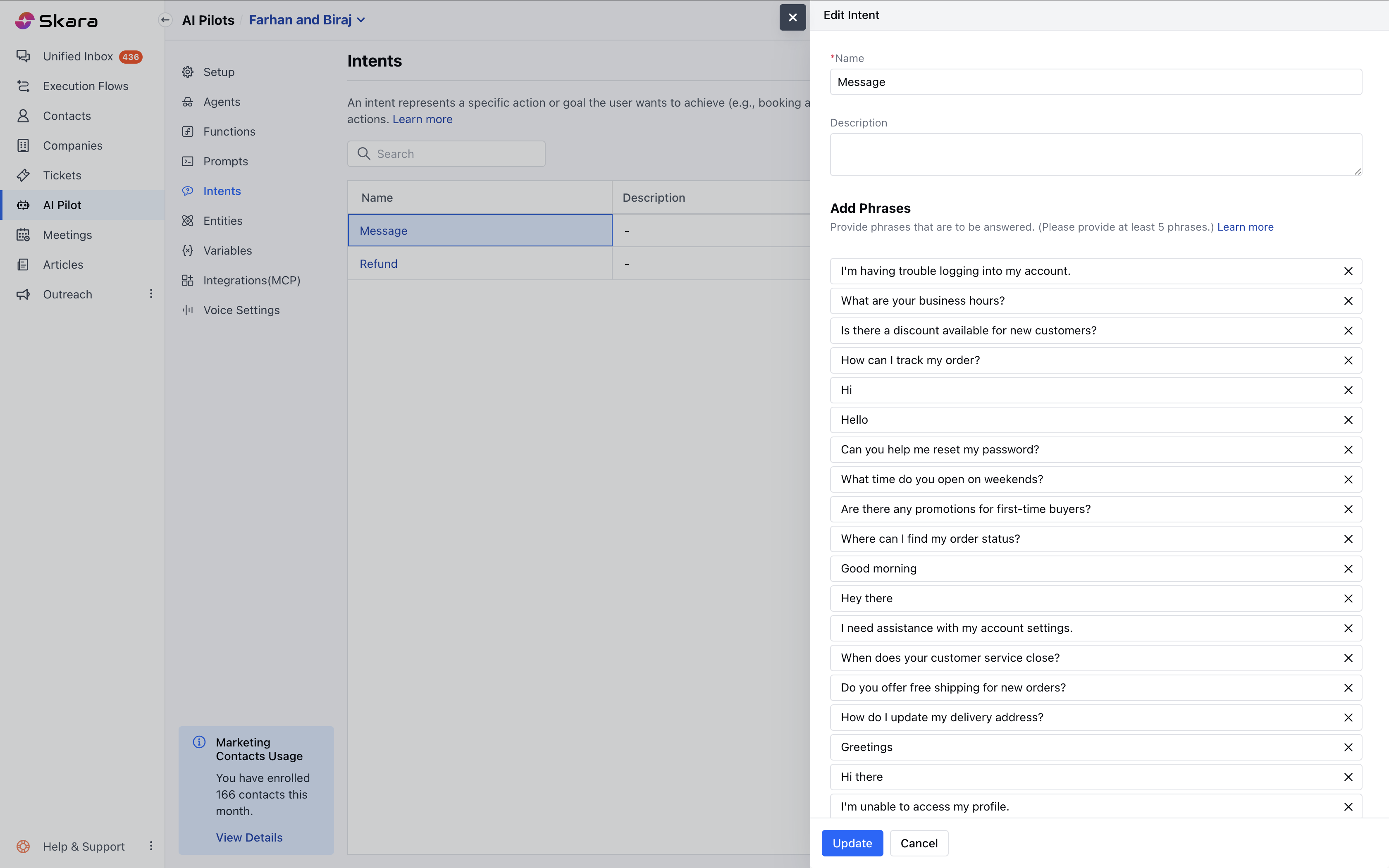1389x868 pixels.
Task: Collapse sidebar with the back arrow
Action: pyautogui.click(x=165, y=20)
